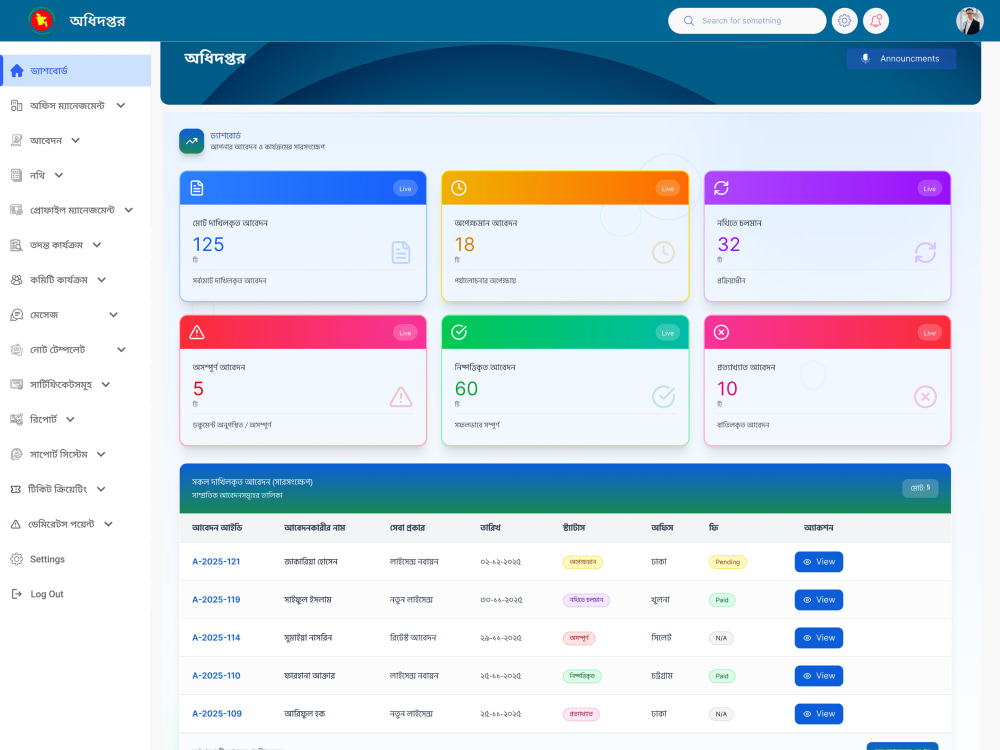Click the Pending fee badge for A-2025-121
The image size is (1000, 750).
pos(728,562)
